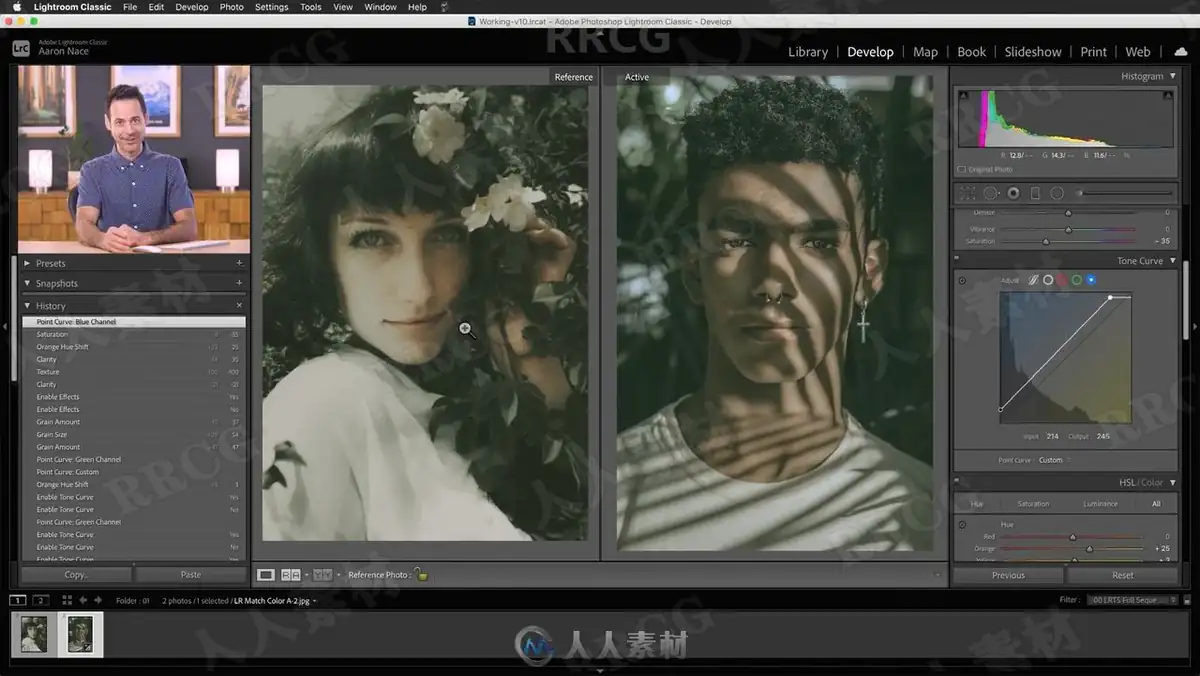Create snapshot using Snapshots plus icon

239,283
